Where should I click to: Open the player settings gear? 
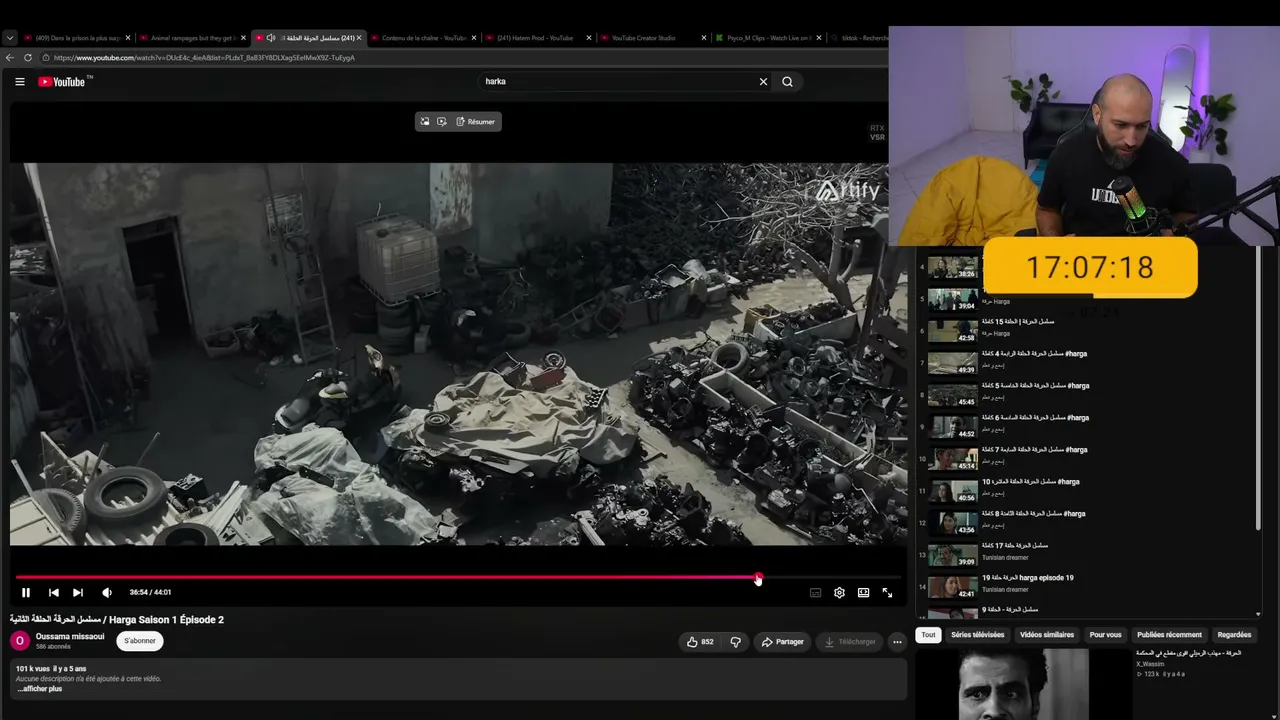click(x=839, y=593)
